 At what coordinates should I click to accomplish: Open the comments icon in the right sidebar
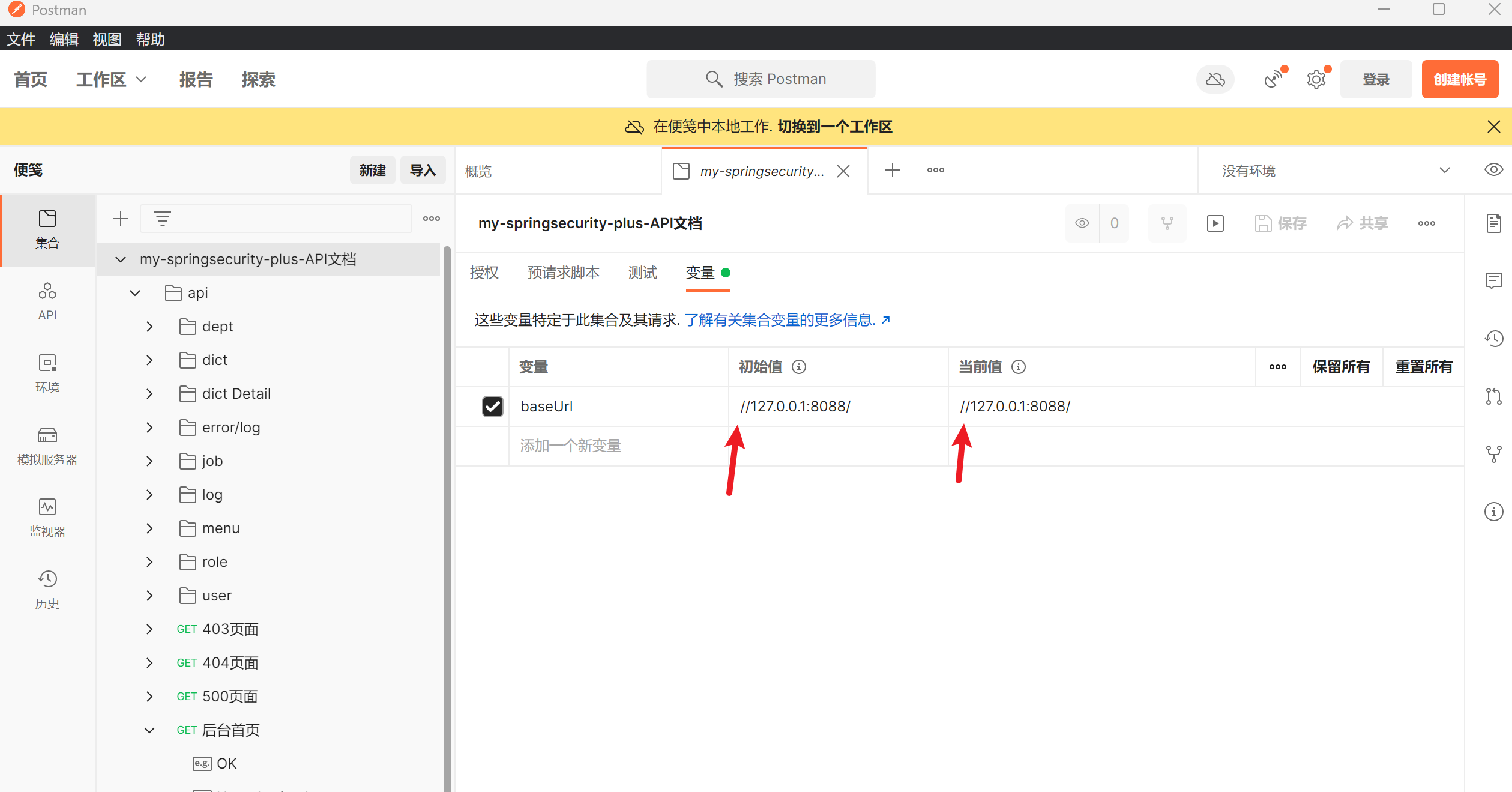coord(1493,280)
